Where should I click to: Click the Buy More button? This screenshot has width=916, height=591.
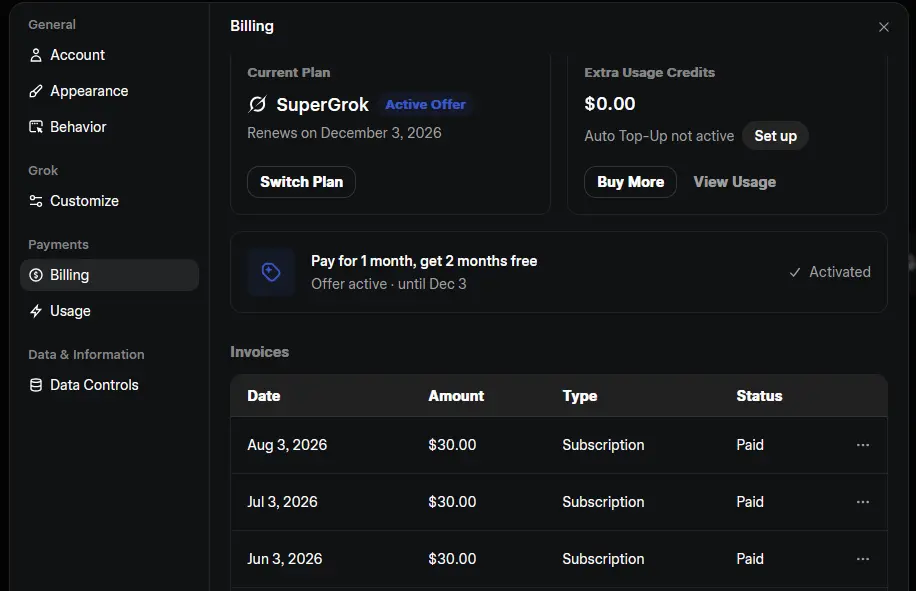coord(630,182)
